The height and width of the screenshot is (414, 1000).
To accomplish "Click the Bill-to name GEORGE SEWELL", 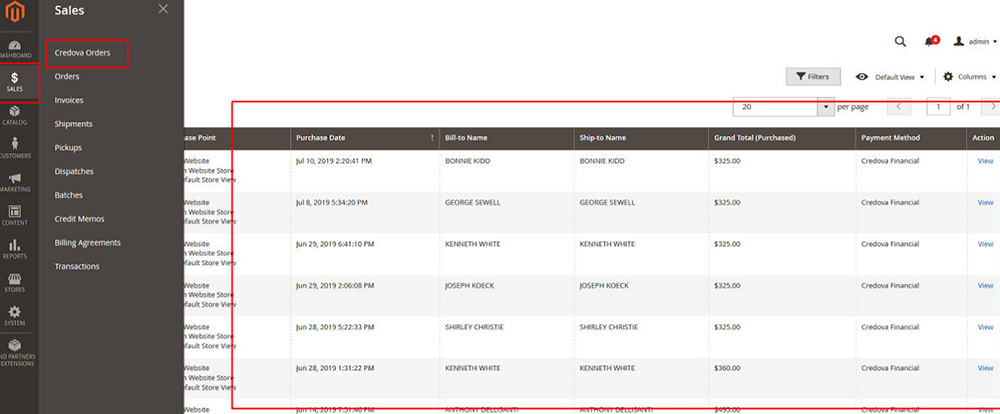I will pos(473,203).
